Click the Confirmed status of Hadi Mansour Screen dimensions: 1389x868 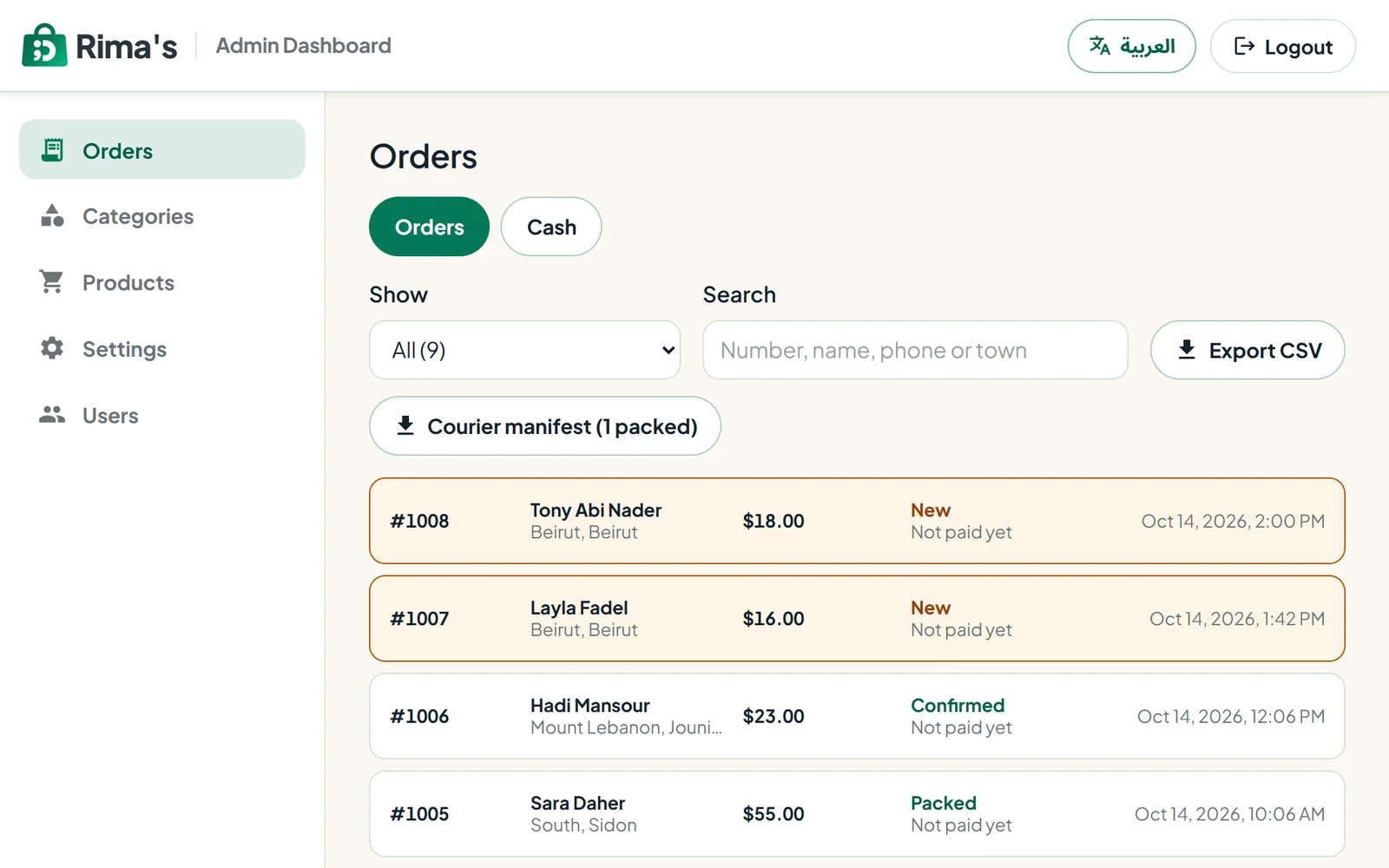[958, 705]
